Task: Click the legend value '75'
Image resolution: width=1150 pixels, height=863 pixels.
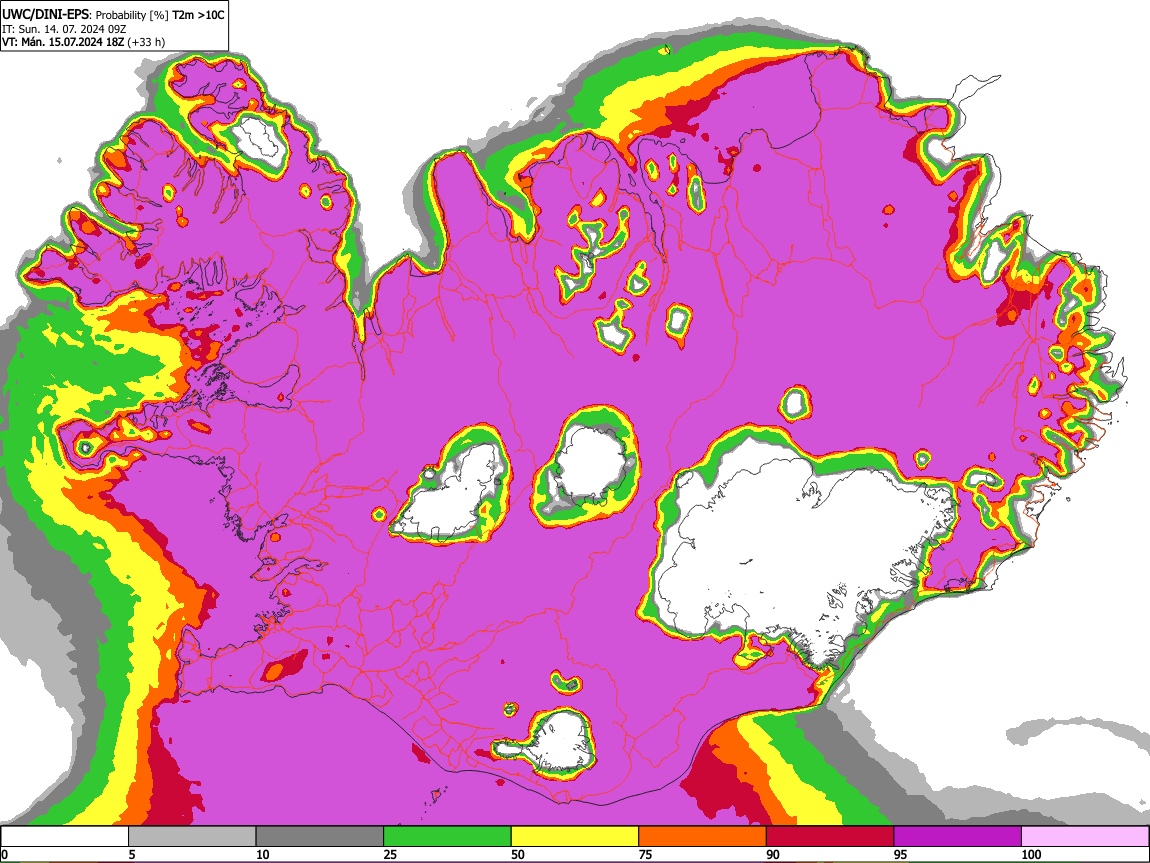Action: point(645,854)
